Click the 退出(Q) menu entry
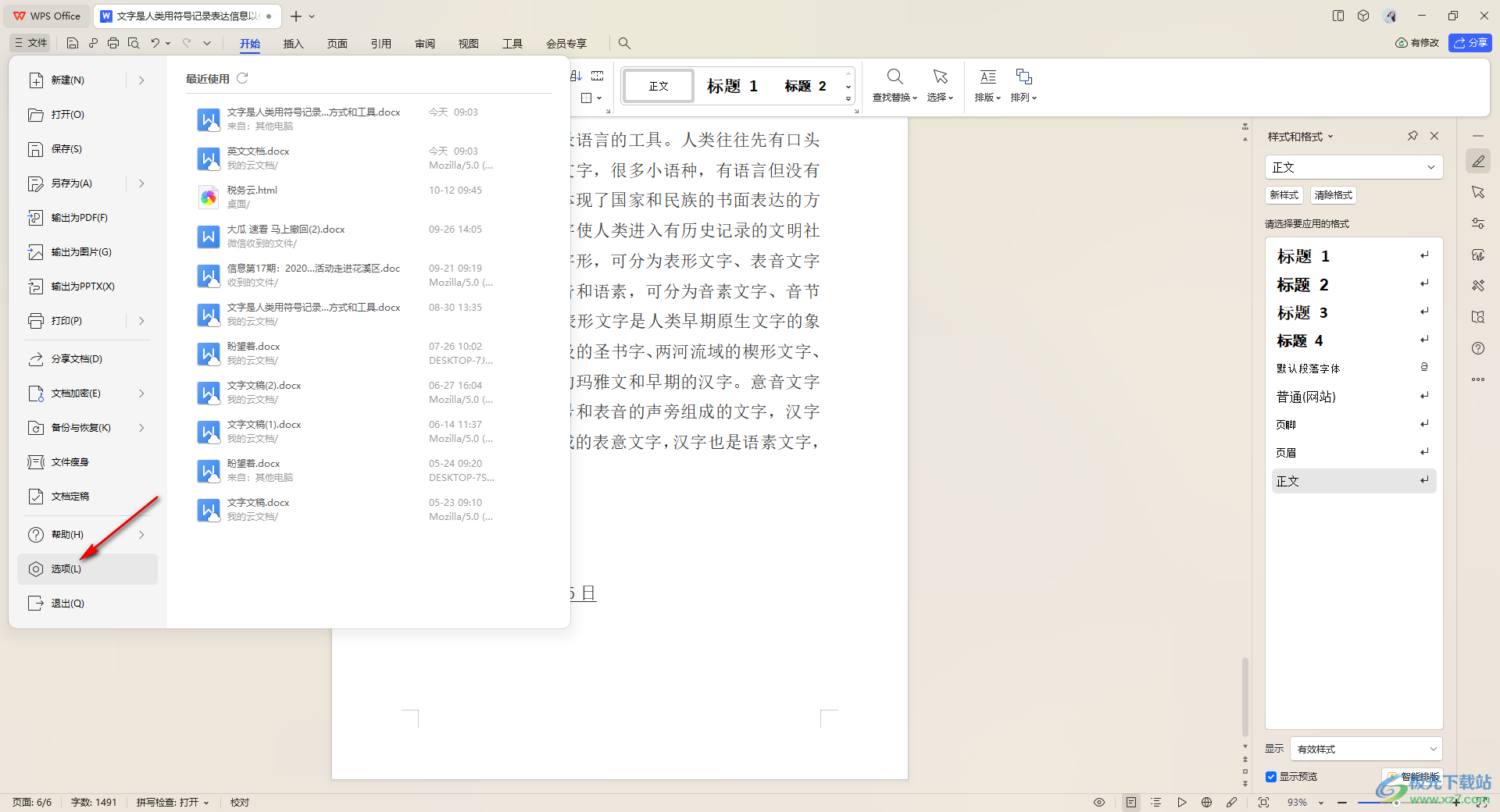1500x812 pixels. click(87, 603)
